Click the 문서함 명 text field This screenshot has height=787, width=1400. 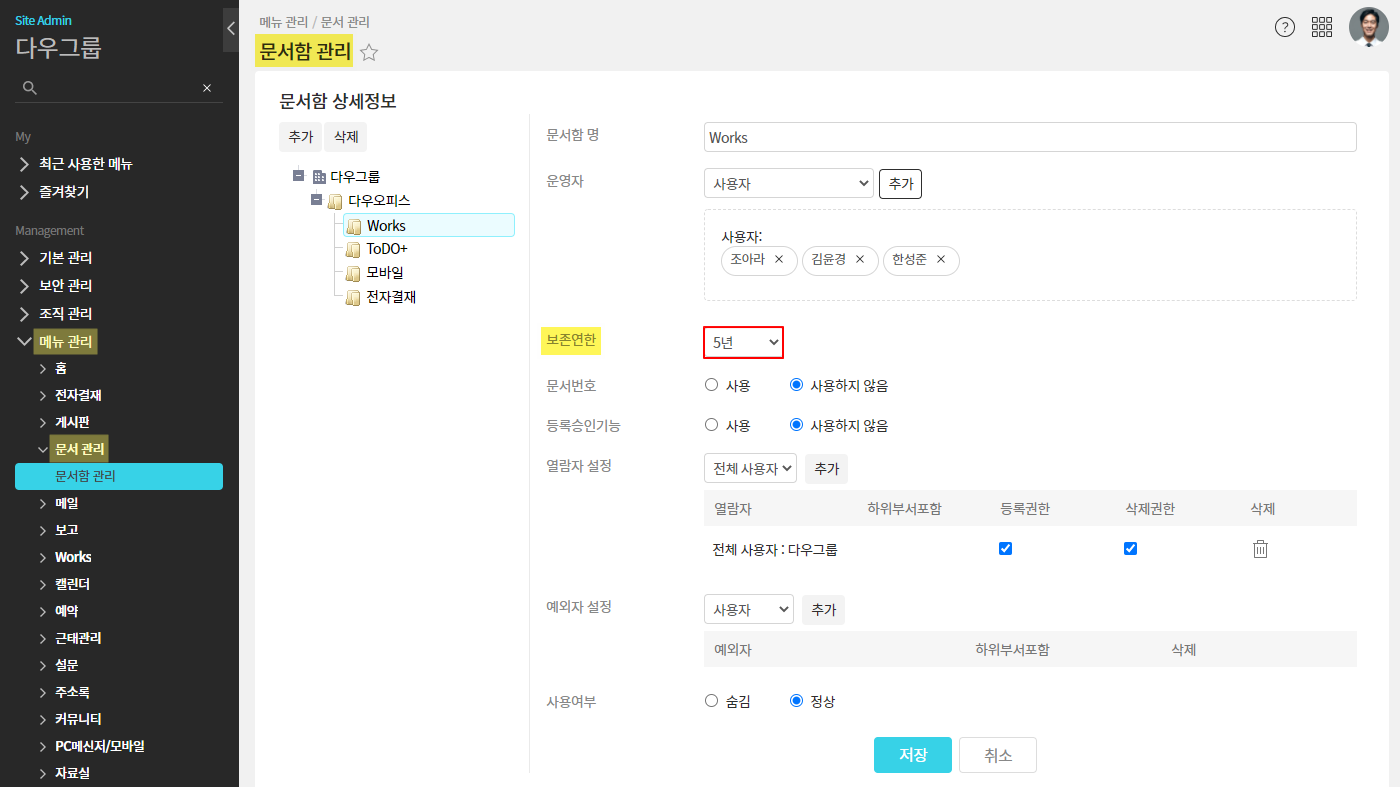pos(1029,137)
